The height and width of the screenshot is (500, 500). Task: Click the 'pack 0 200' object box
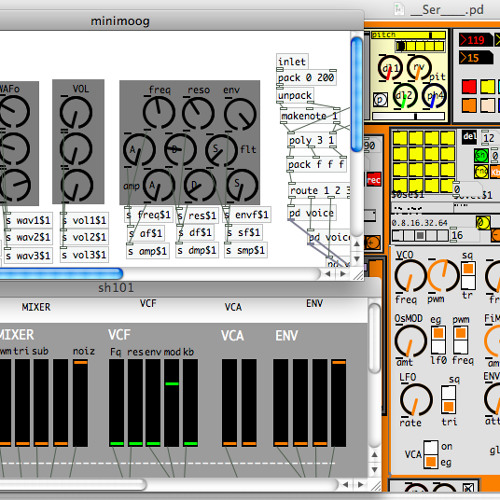point(306,78)
